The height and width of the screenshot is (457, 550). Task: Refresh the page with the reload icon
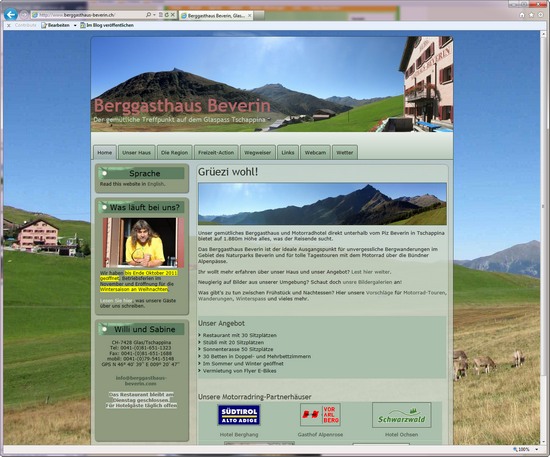[x=167, y=15]
